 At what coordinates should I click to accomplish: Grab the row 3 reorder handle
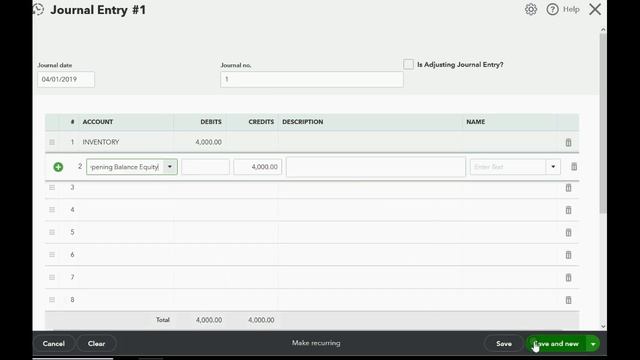(x=52, y=187)
